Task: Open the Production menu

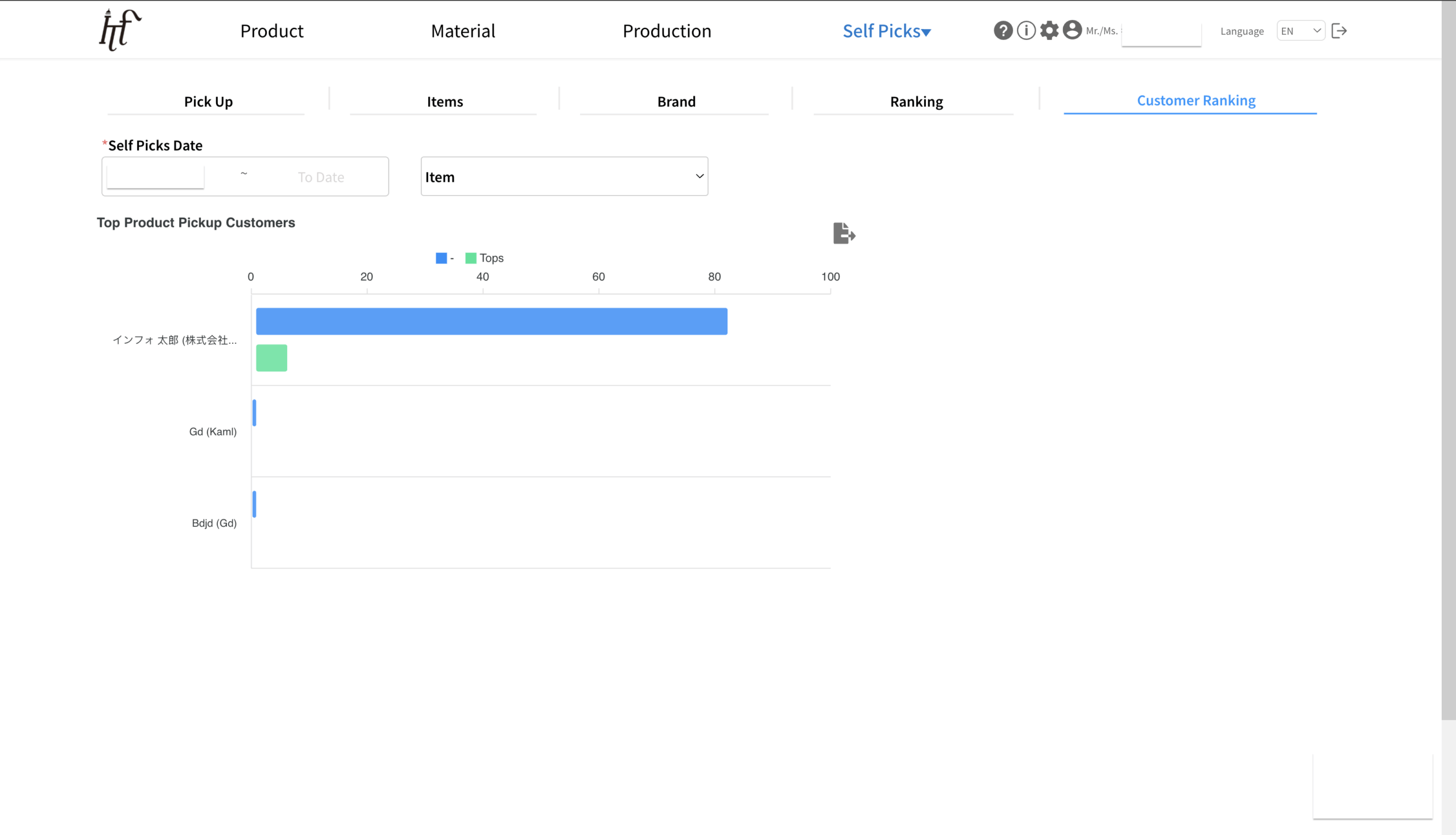Action: pos(667,31)
